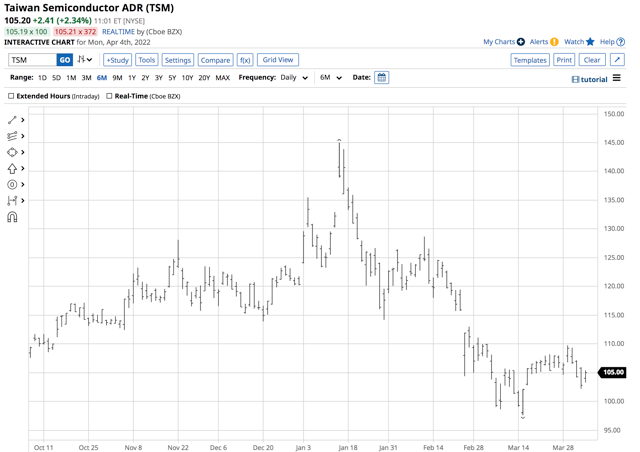Open the 6M period dropdown
This screenshot has width=640, height=452.
(x=331, y=78)
